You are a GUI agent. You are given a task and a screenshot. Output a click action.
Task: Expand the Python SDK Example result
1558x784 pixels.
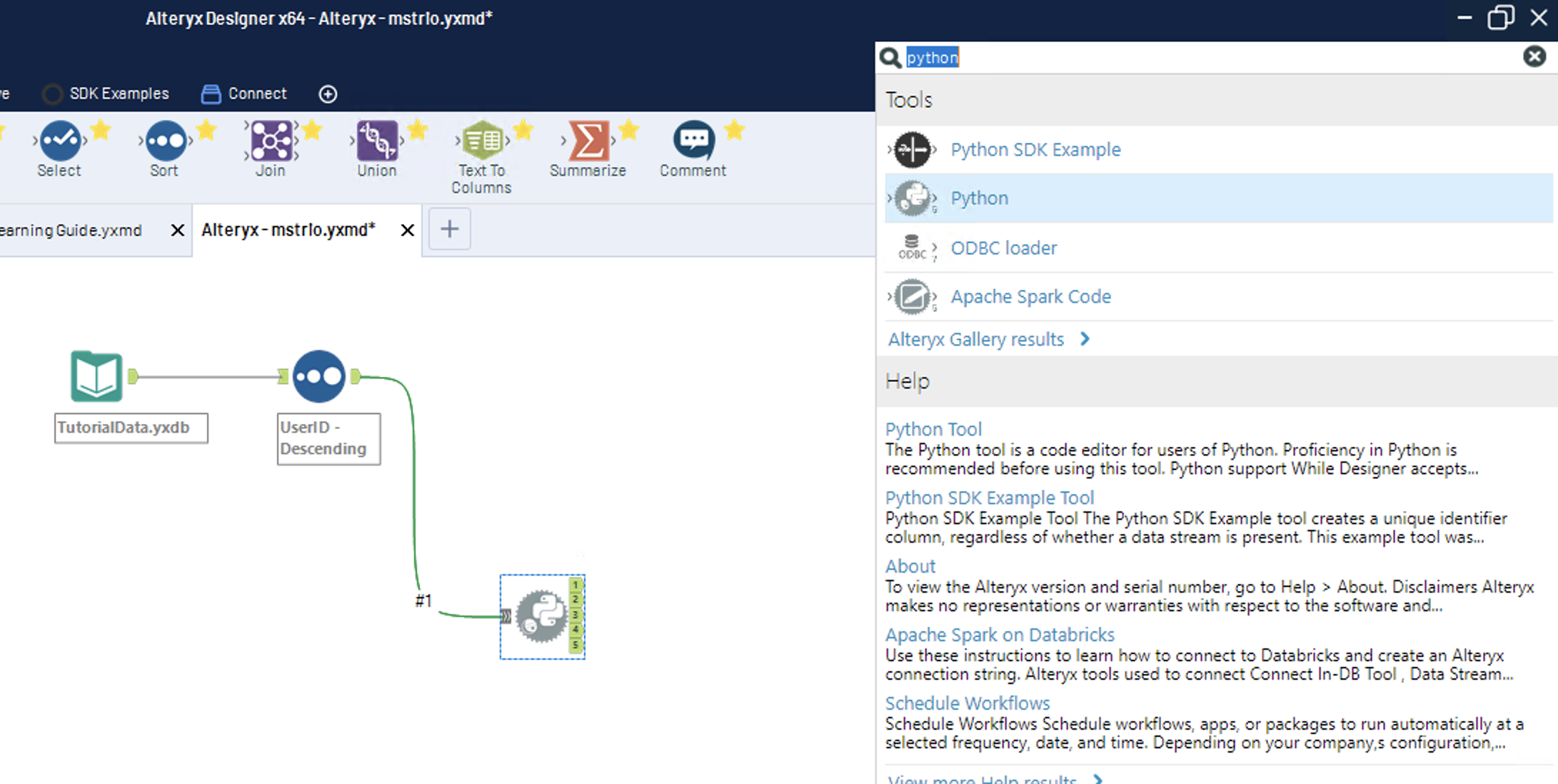pos(889,149)
